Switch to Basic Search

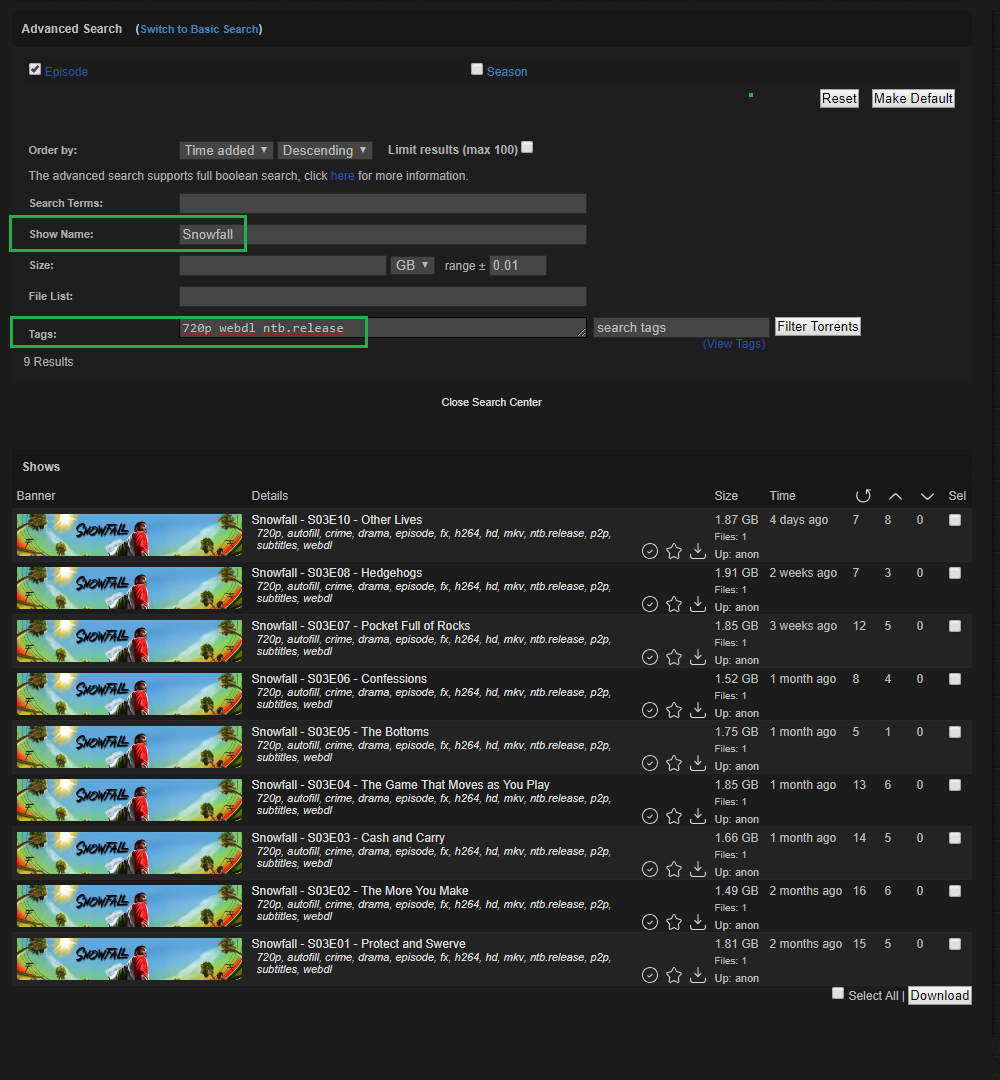199,29
